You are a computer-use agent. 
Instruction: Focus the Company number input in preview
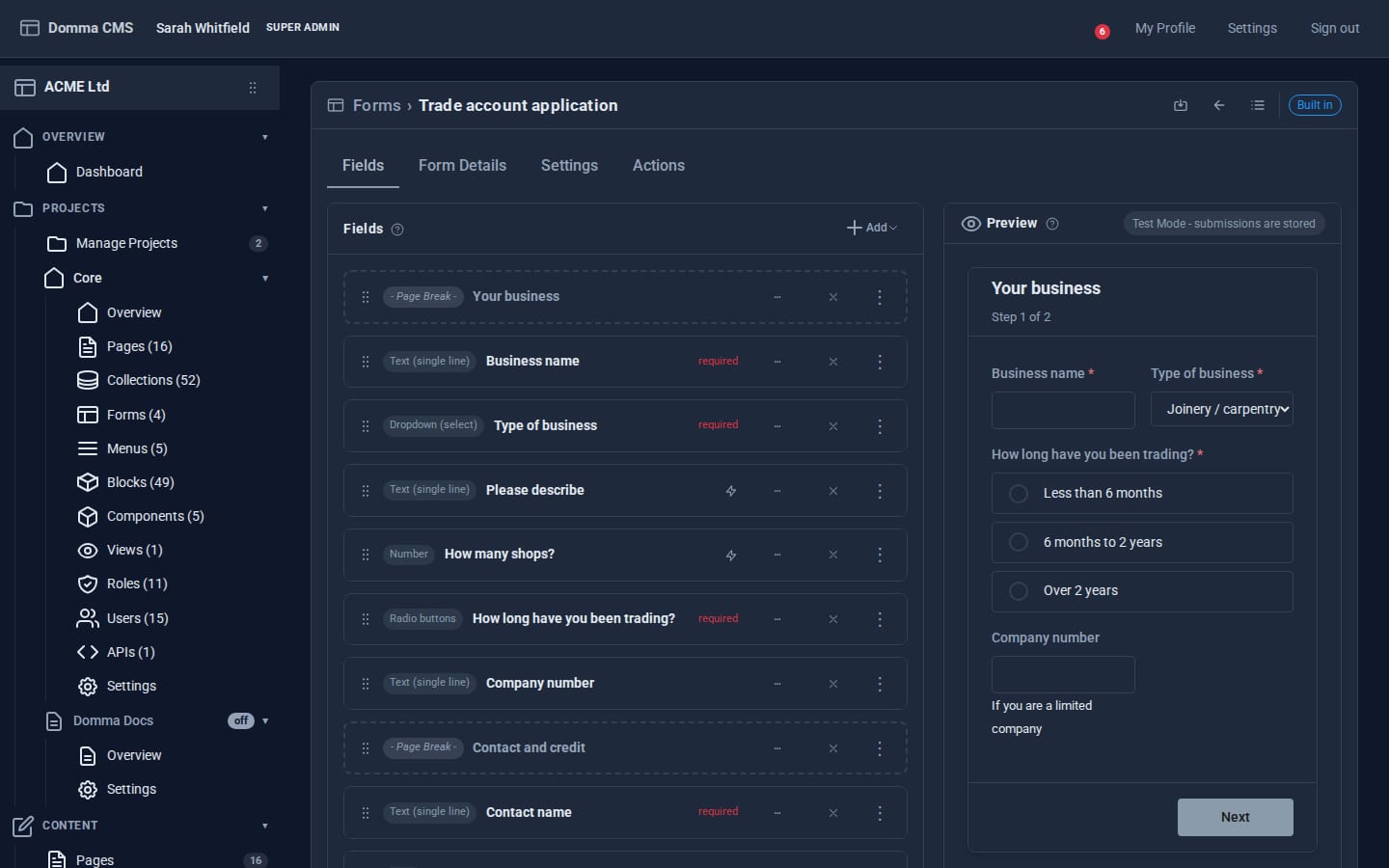click(1063, 674)
